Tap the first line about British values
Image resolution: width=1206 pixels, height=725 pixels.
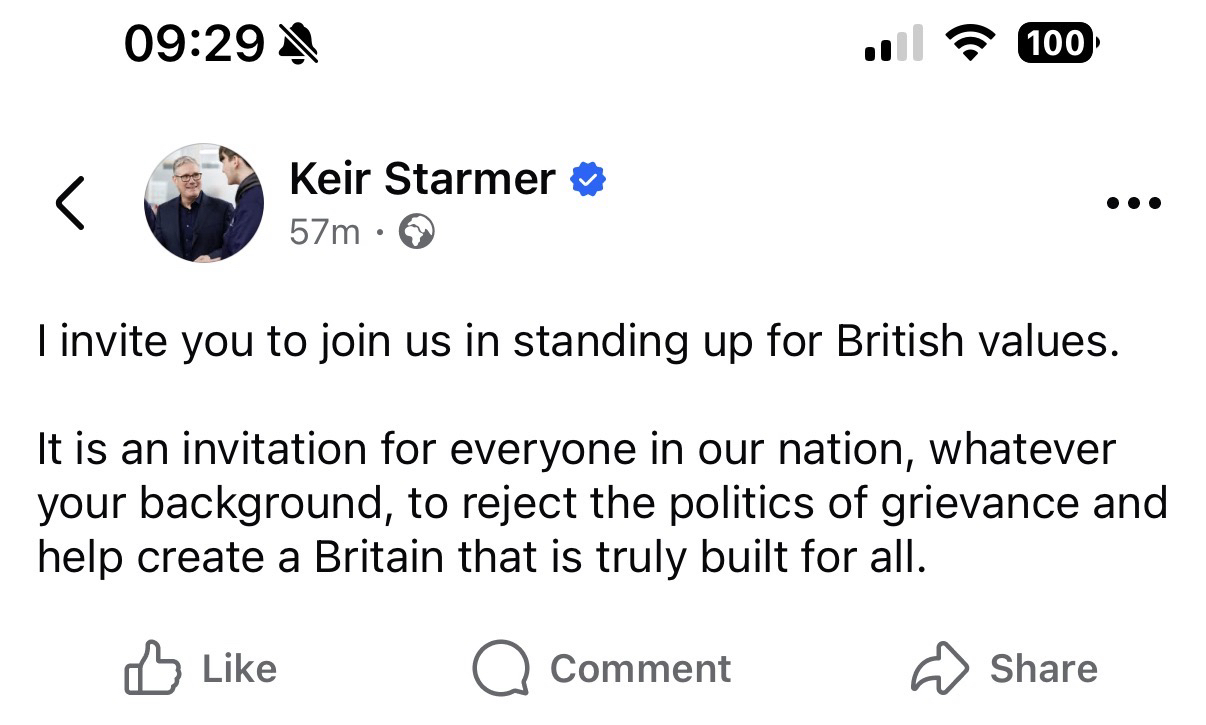tap(575, 343)
